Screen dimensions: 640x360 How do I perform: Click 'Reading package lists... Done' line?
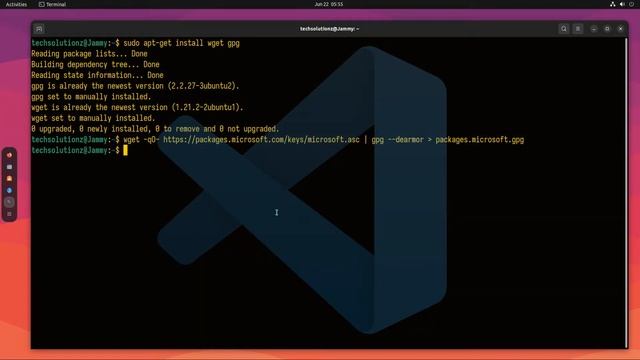[89, 54]
